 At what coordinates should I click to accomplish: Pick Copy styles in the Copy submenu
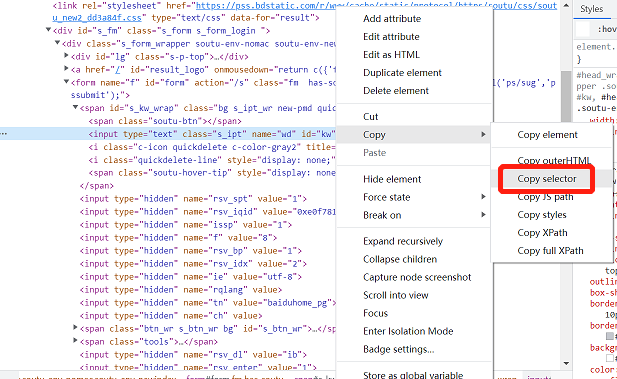click(x=542, y=215)
